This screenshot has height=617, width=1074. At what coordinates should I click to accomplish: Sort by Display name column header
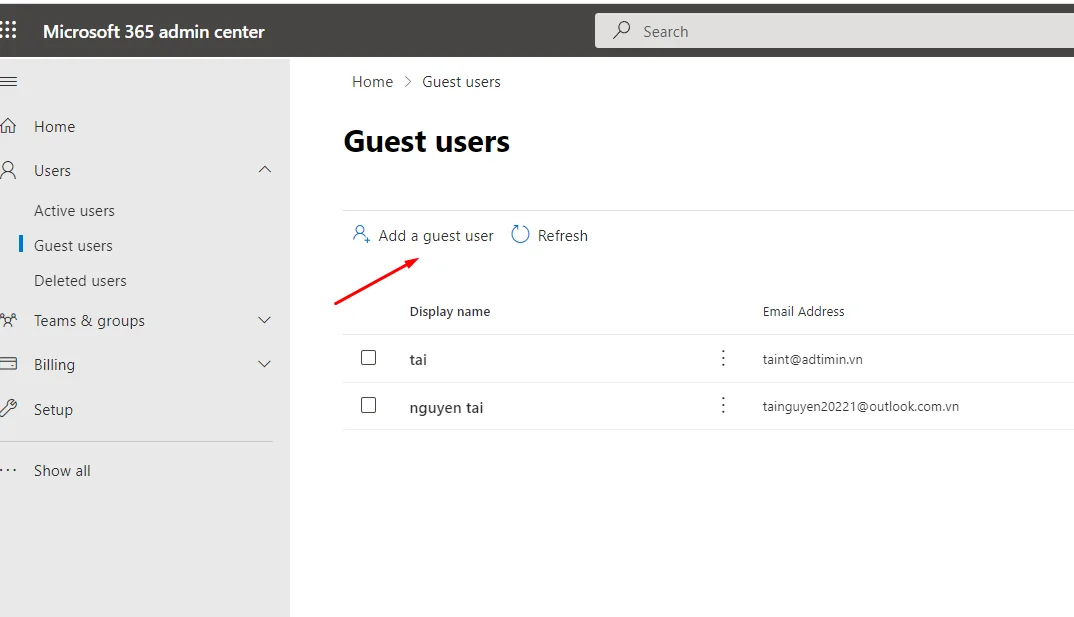click(x=450, y=312)
